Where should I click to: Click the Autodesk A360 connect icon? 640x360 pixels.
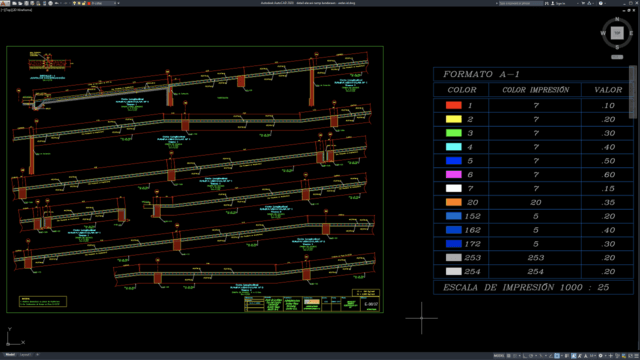(589, 3)
